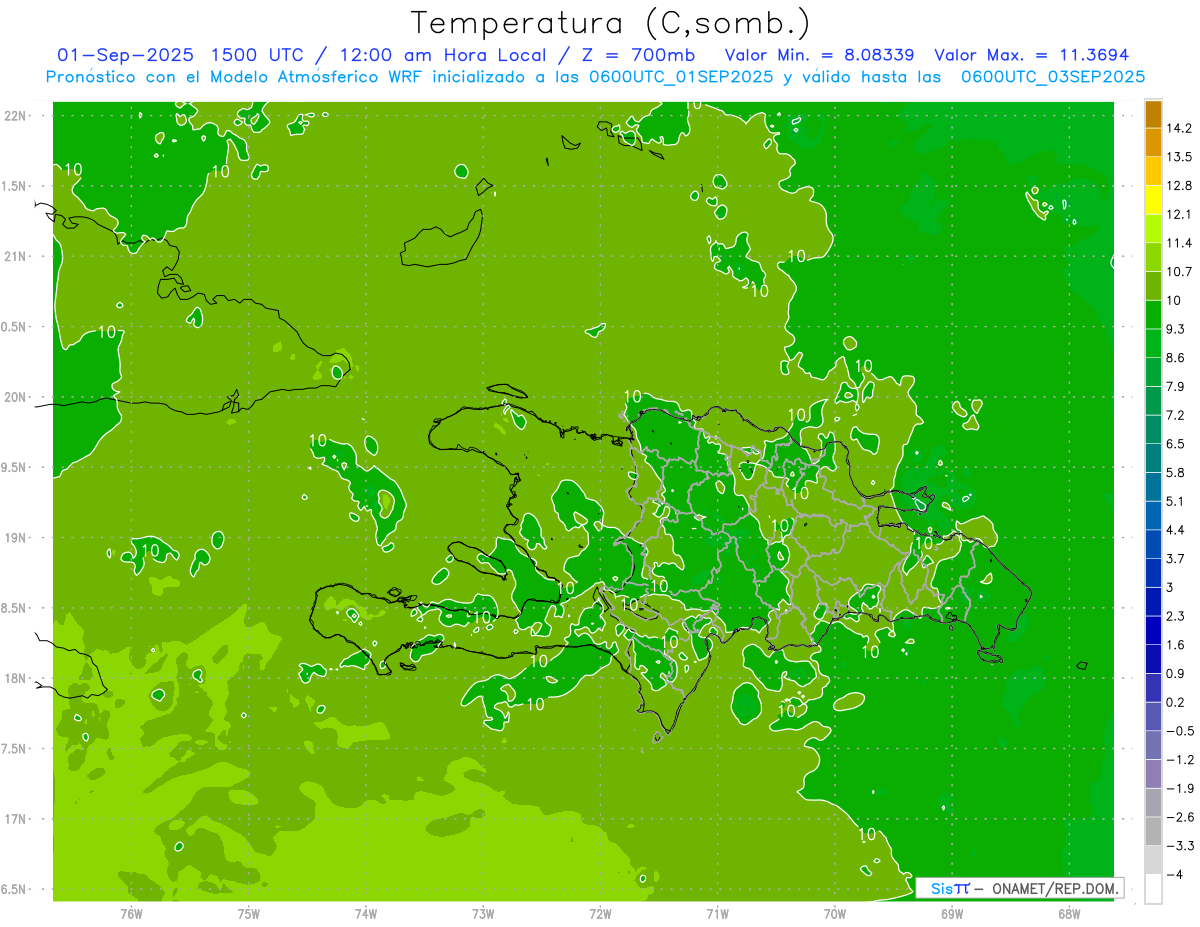Image resolution: width=1200 pixels, height=927 pixels.
Task: Click the colorbar value "12.8"
Action: pyautogui.click(x=1180, y=186)
